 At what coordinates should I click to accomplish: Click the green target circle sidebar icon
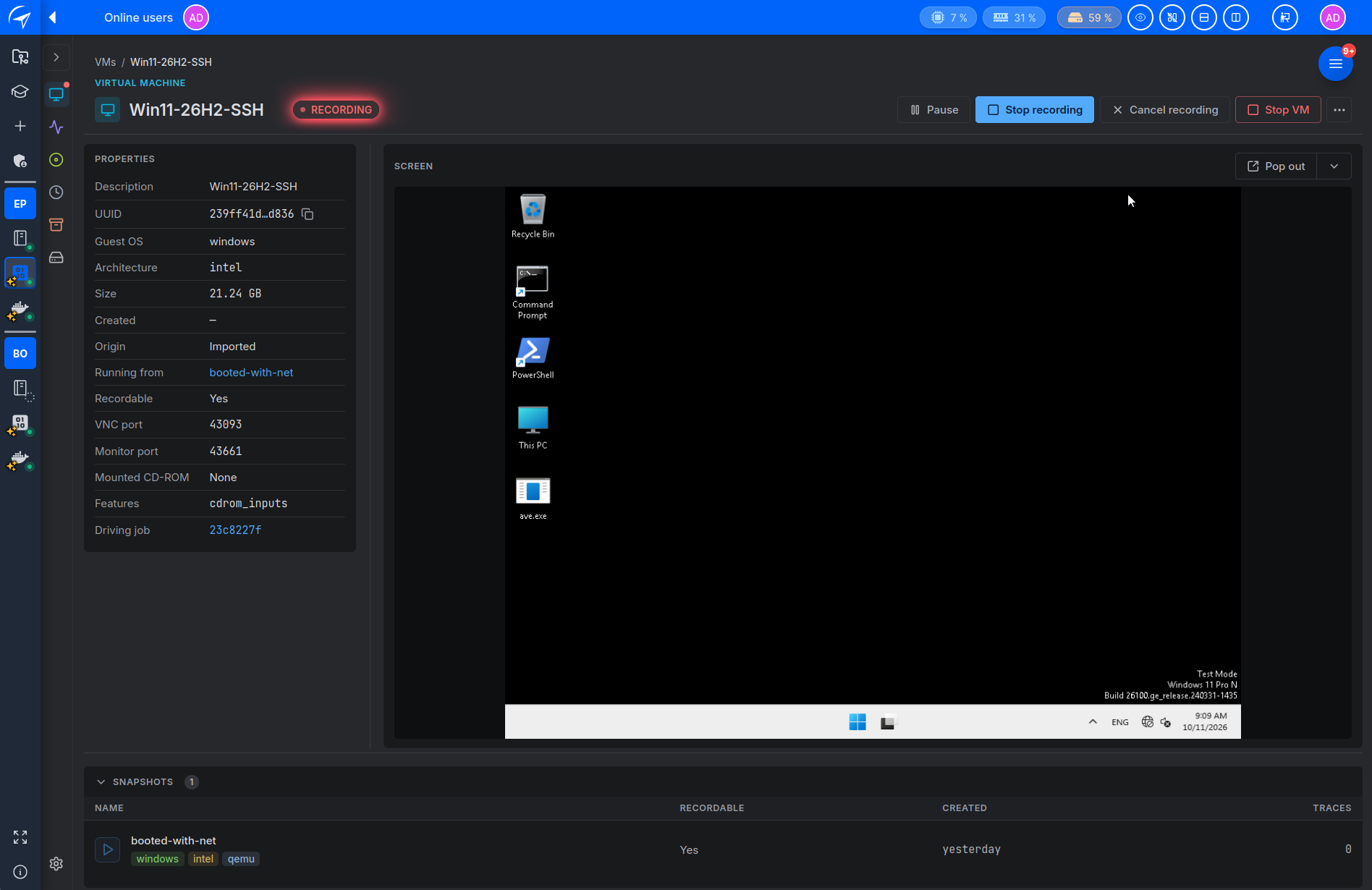coord(56,160)
